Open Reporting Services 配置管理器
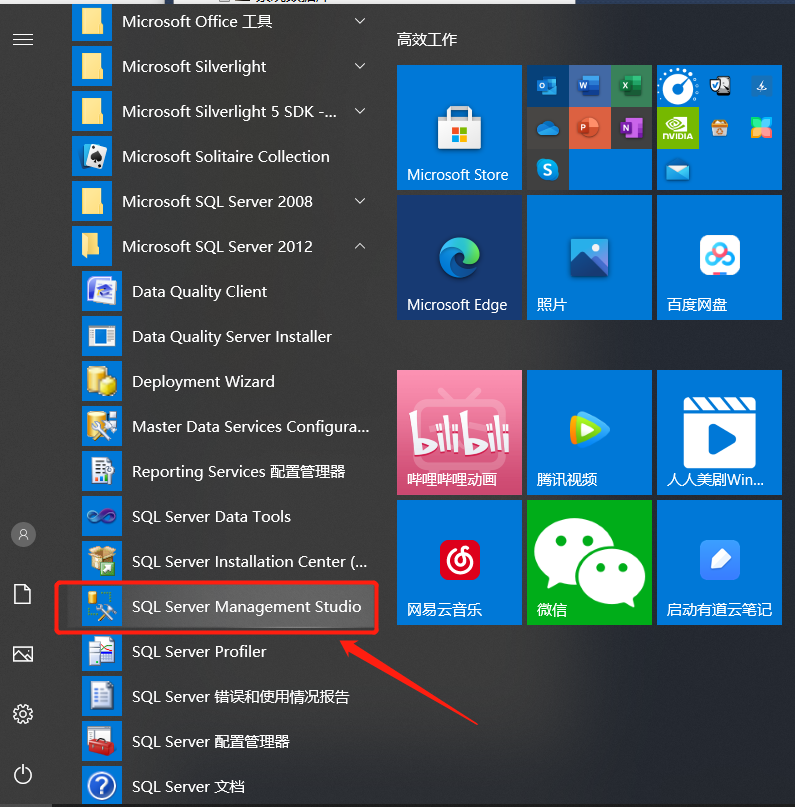795x807 pixels. point(220,471)
